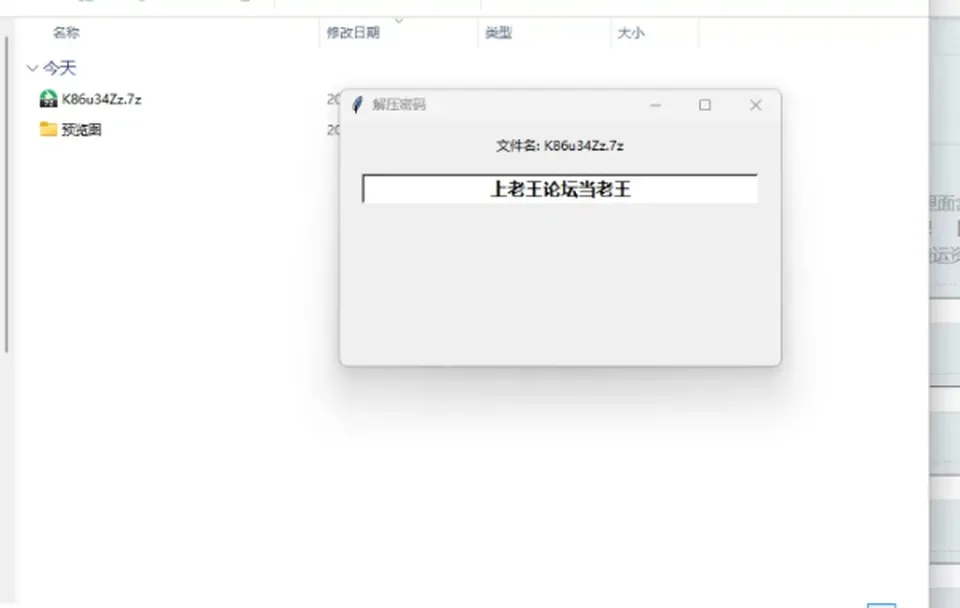Click the file explorer's left vertical scrollbar
Screen dimensions: 960x608
tap(7, 195)
